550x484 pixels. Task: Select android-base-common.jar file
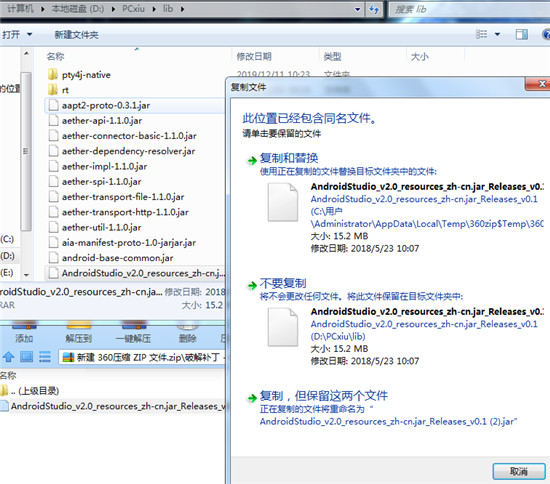117,258
